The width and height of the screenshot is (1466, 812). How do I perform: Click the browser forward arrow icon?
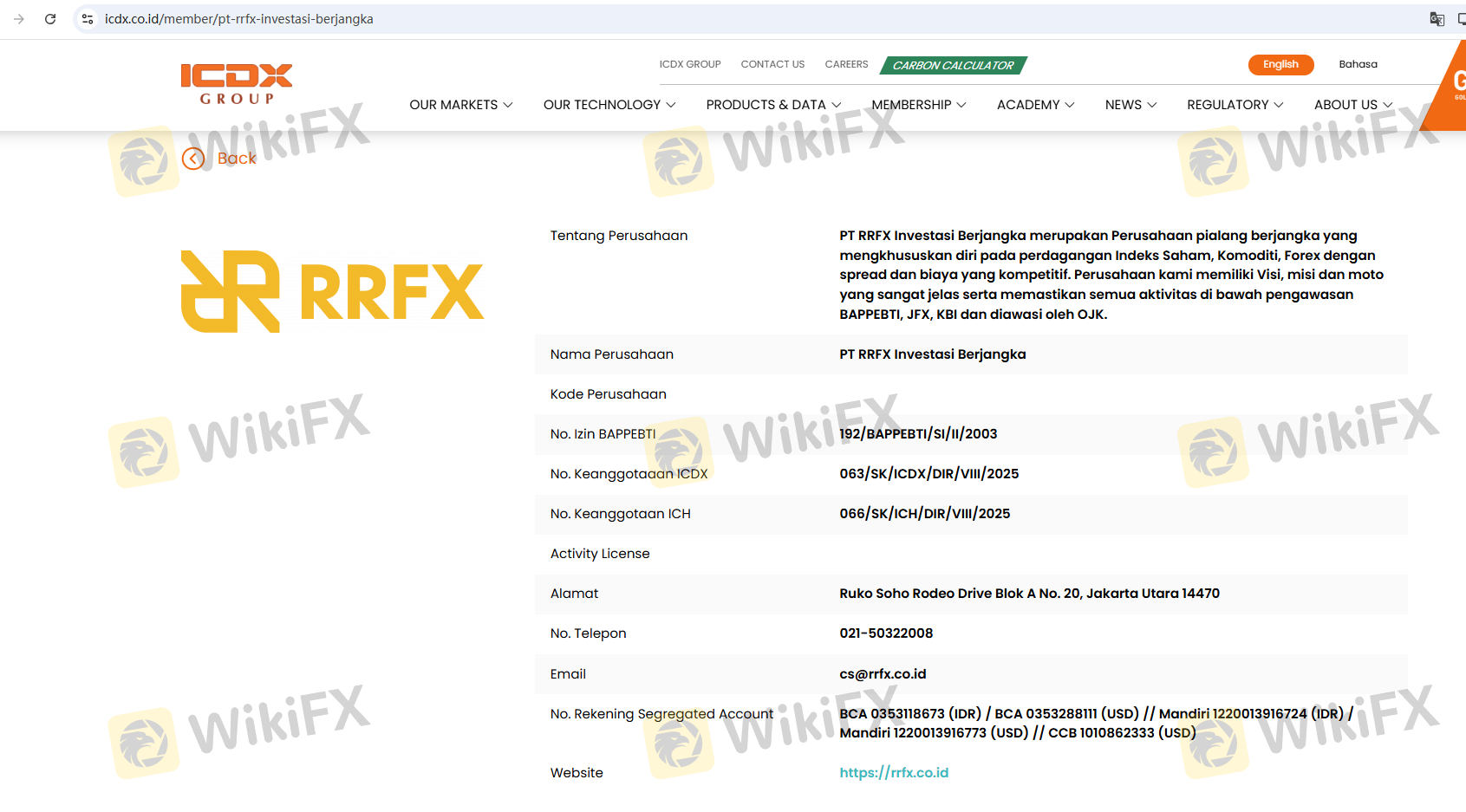pyautogui.click(x=19, y=19)
